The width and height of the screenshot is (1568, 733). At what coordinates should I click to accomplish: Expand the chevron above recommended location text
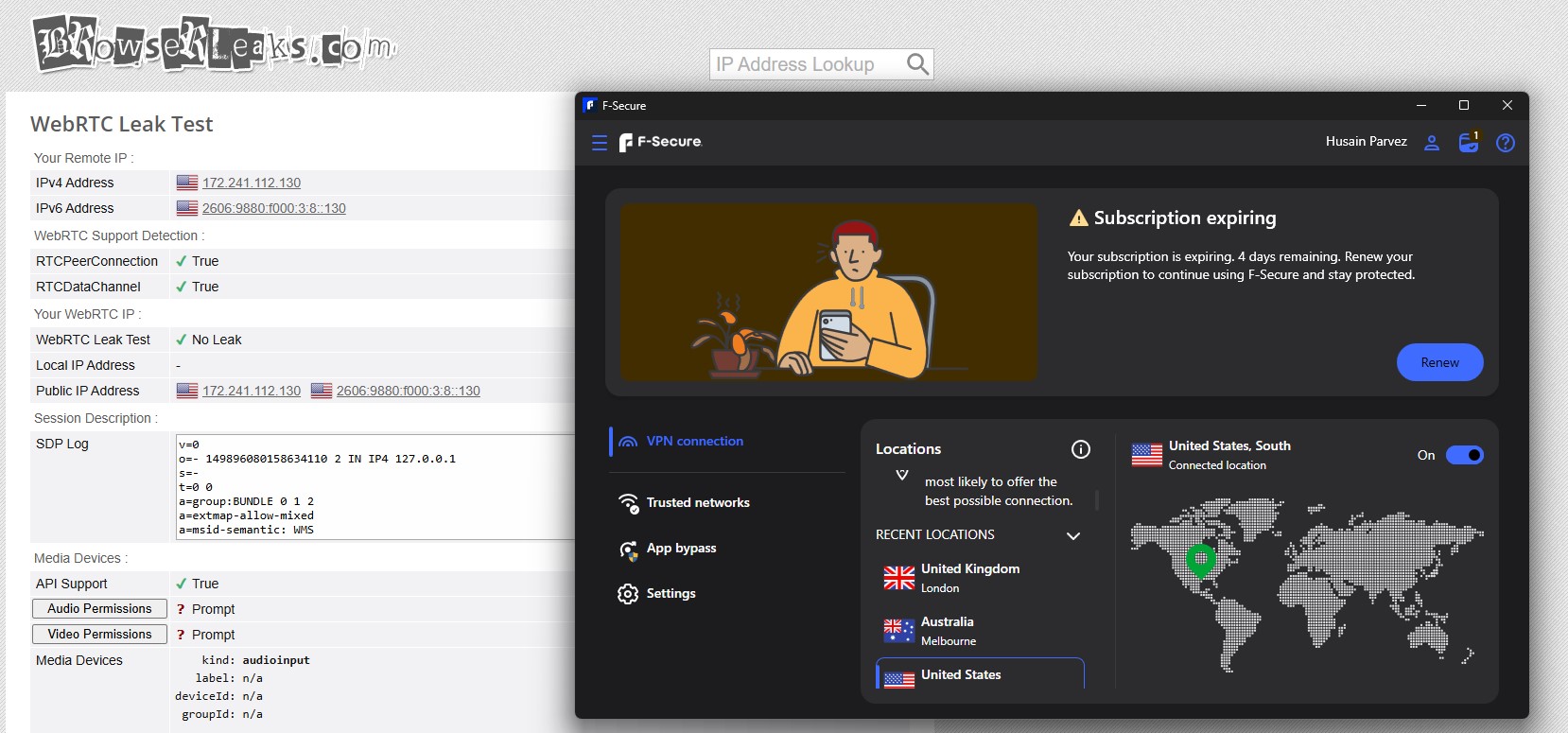902,475
